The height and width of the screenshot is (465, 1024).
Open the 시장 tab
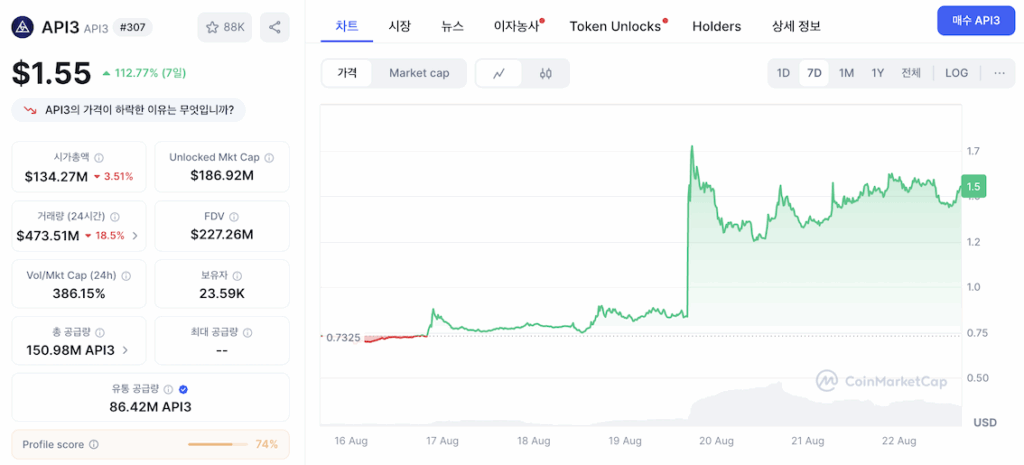pyautogui.click(x=400, y=27)
